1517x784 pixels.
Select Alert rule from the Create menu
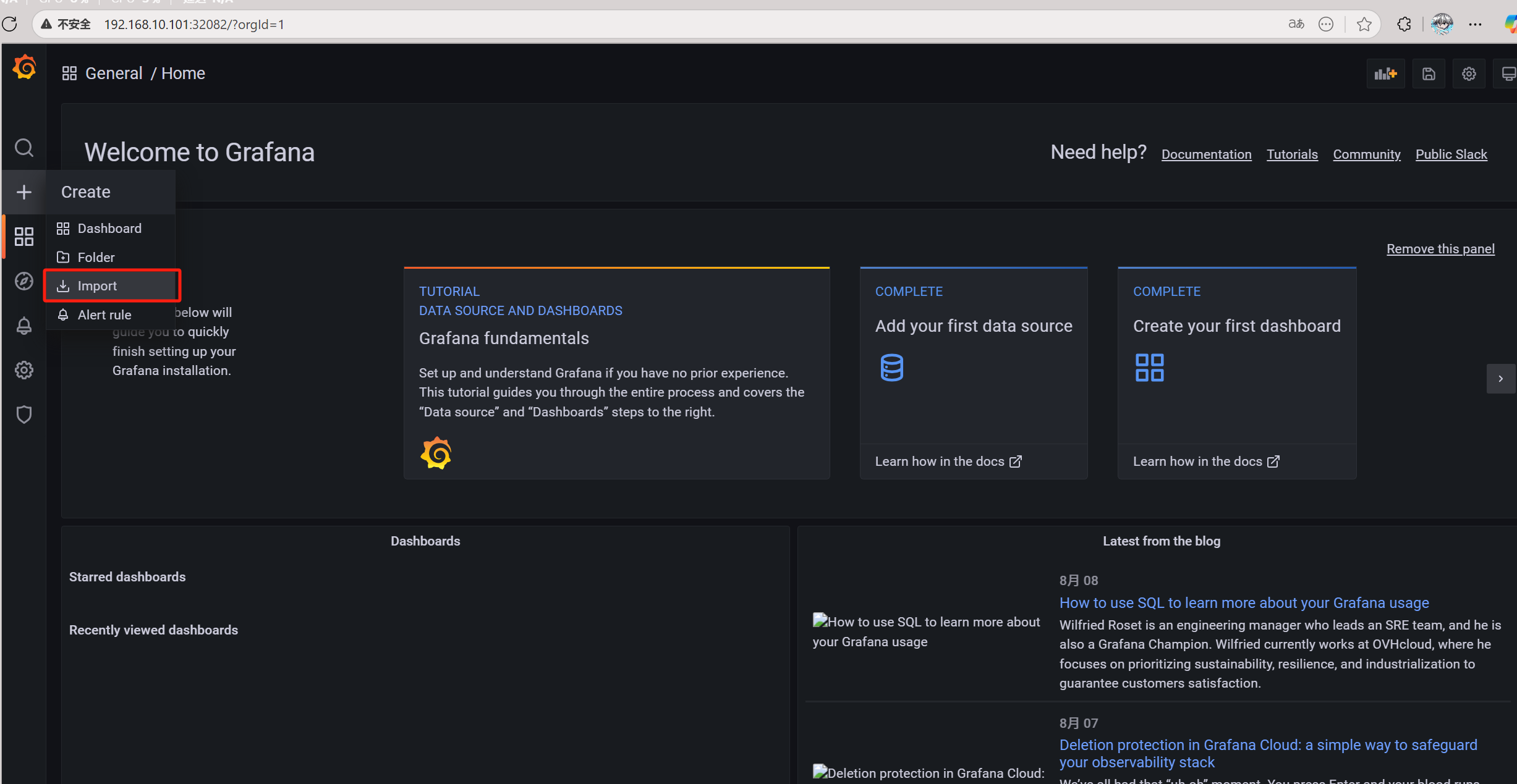(111, 314)
